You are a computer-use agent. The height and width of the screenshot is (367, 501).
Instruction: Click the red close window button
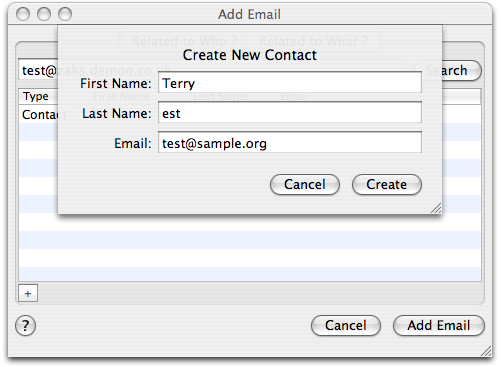click(x=23, y=14)
